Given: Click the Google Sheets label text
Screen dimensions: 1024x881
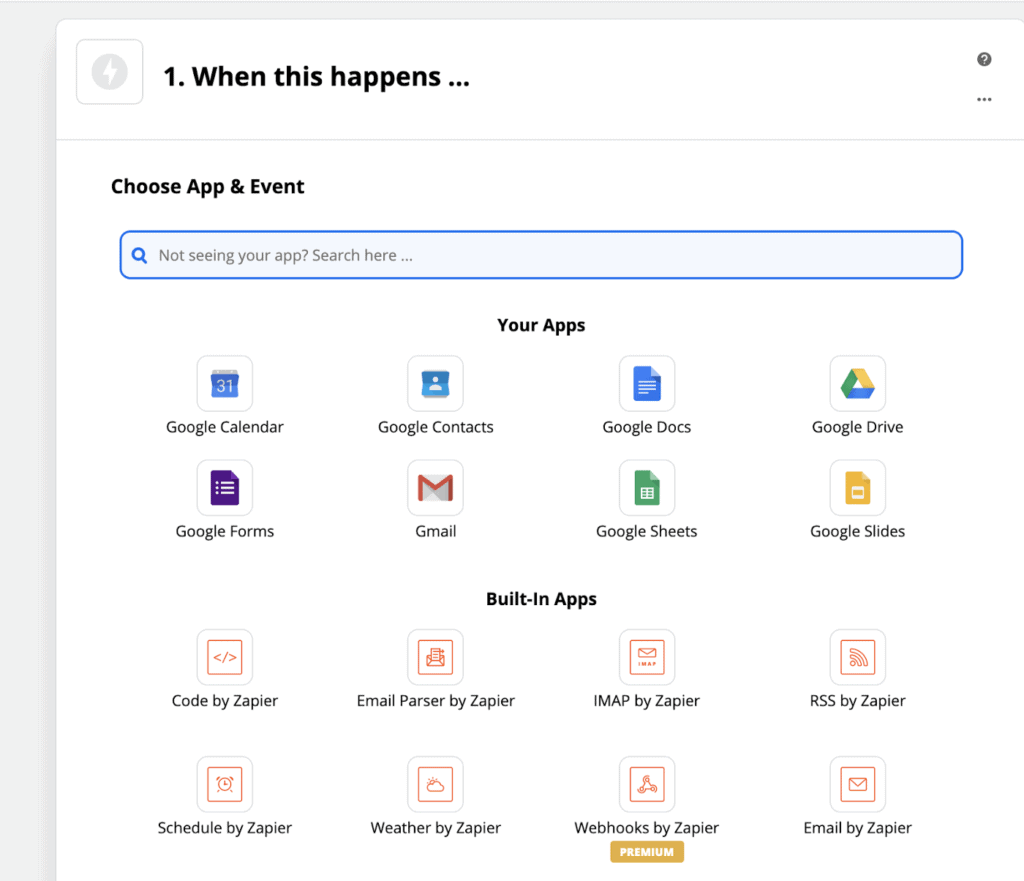Looking at the screenshot, I should coord(647,532).
